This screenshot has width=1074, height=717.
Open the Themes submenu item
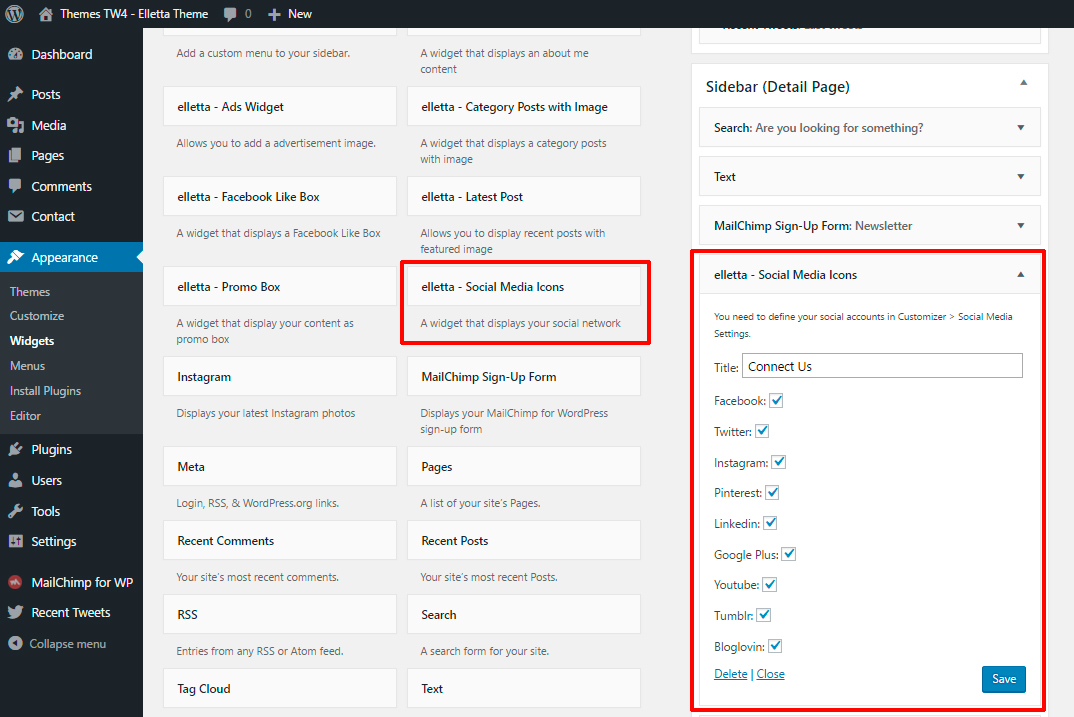coord(30,291)
